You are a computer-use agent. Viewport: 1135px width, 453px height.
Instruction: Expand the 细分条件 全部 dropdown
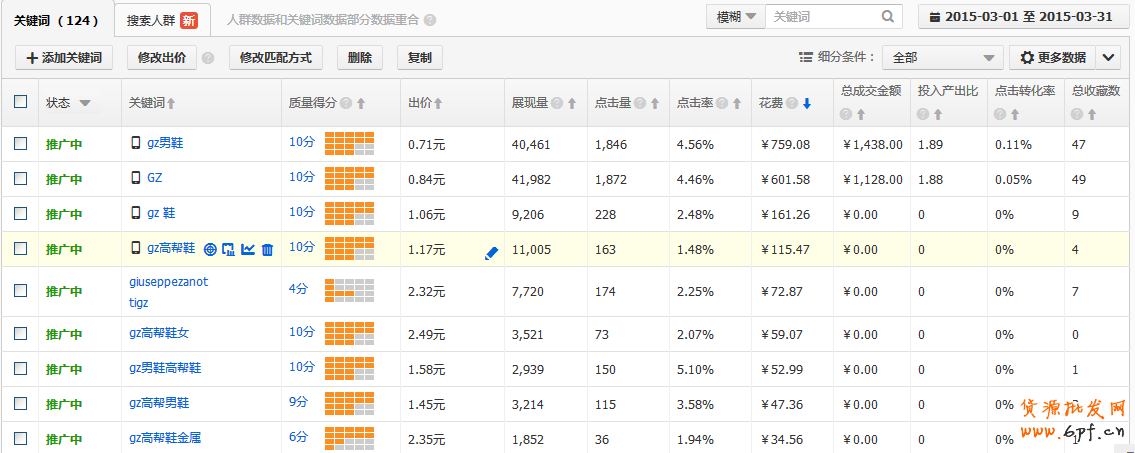(944, 58)
